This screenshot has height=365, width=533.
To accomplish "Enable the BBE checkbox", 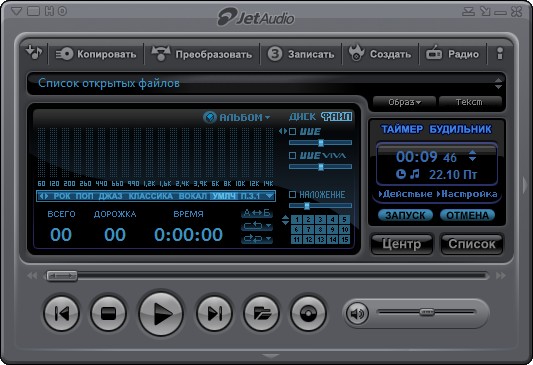I will (292, 132).
